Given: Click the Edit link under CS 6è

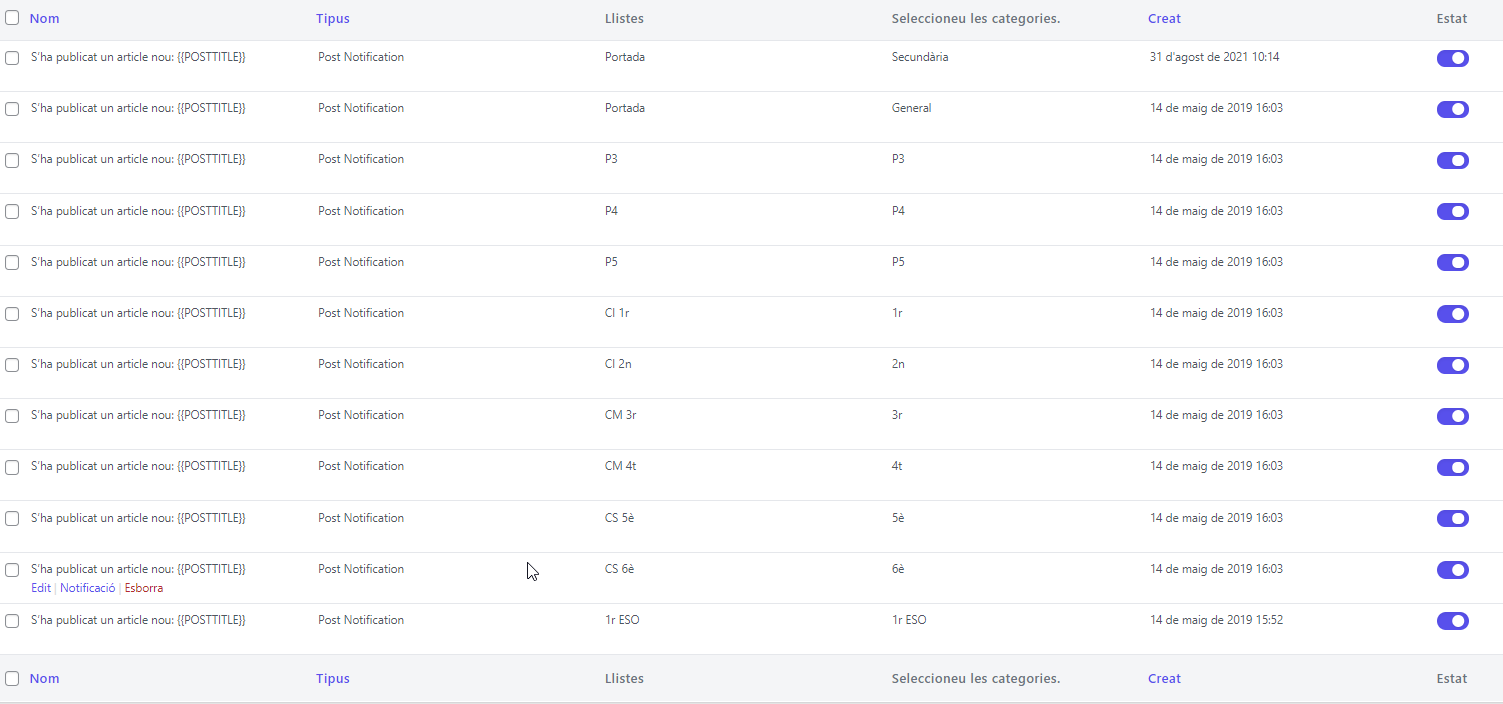Looking at the screenshot, I should coord(40,588).
